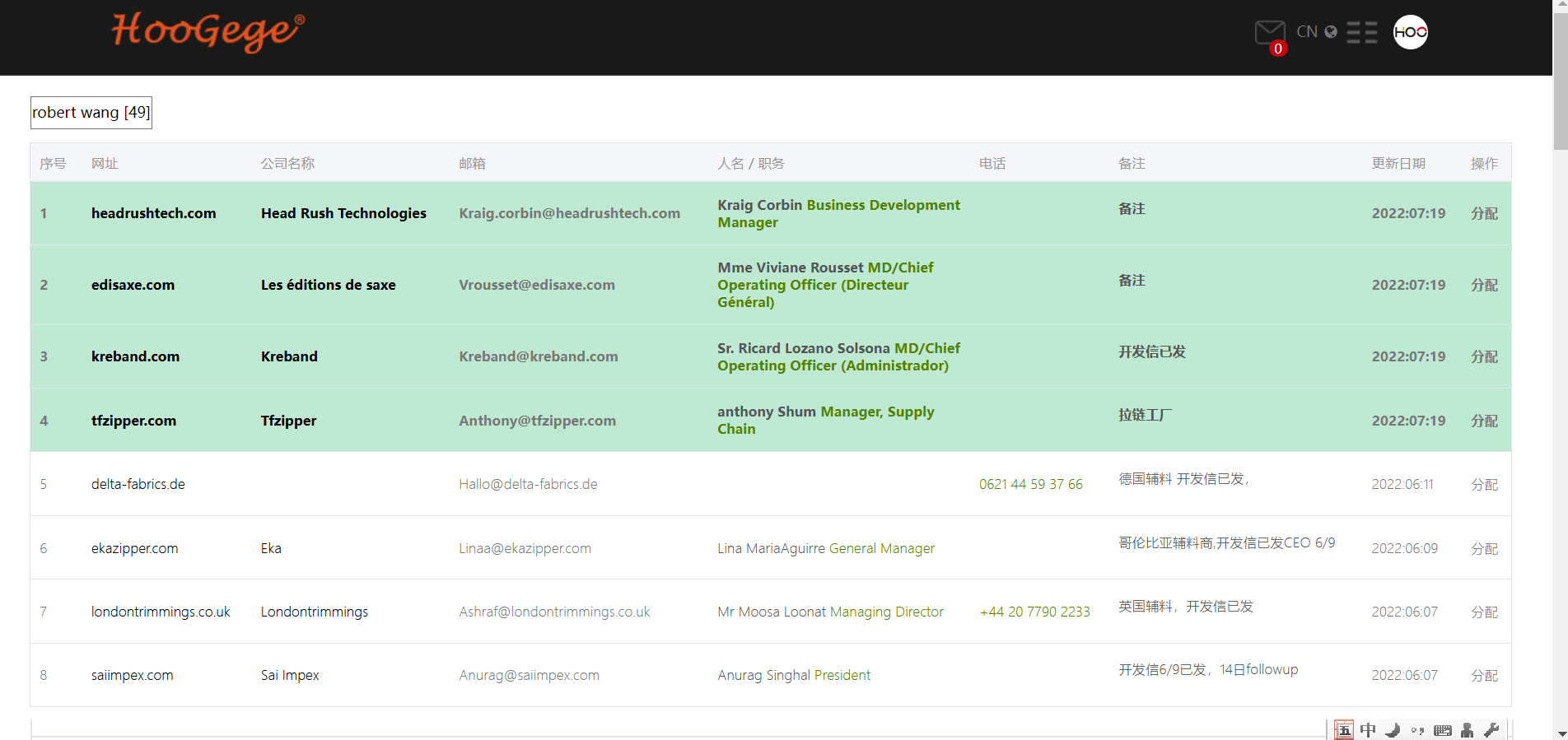The height and width of the screenshot is (740, 1568).
Task: Open kreband.com website link
Action: pyautogui.click(x=135, y=356)
